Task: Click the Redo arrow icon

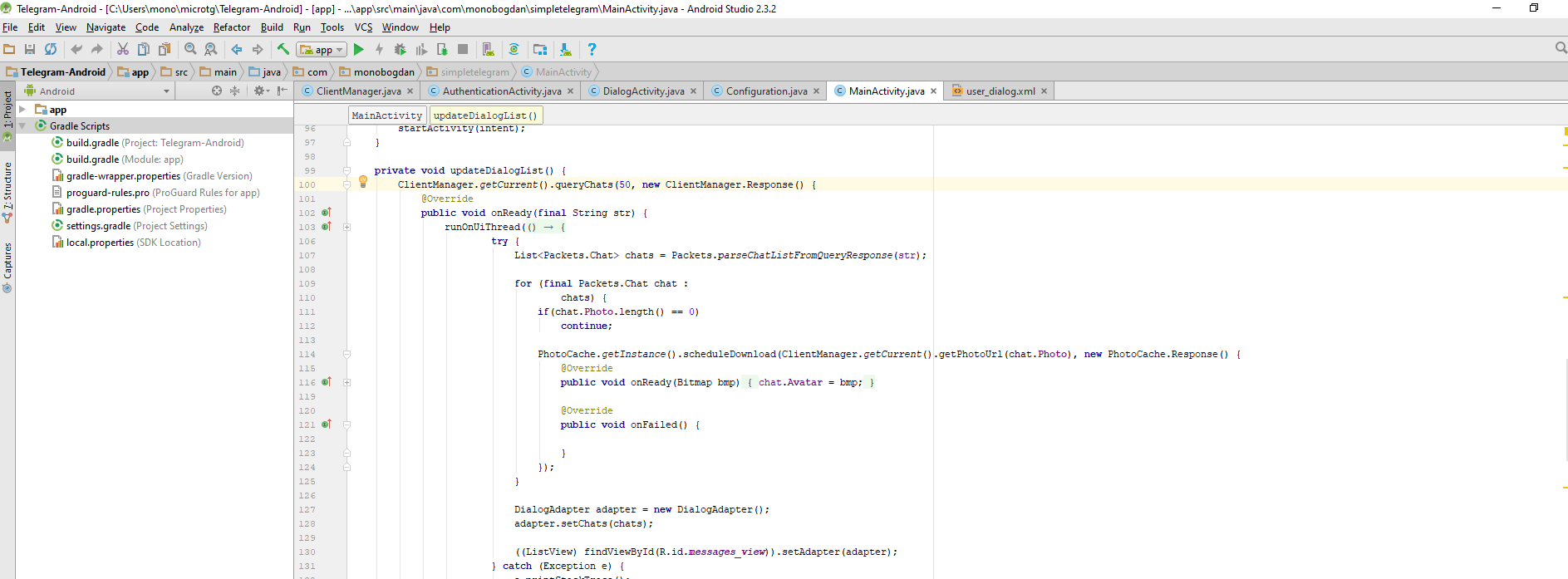Action: [x=97, y=50]
